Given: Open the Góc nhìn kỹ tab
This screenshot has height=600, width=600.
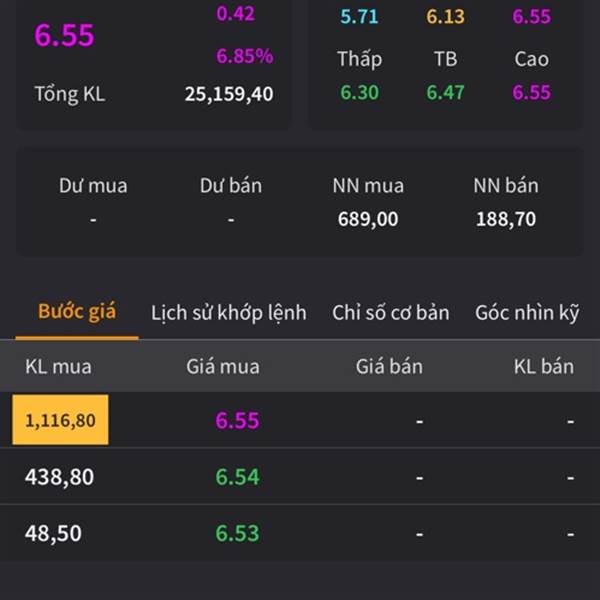Looking at the screenshot, I should [x=527, y=313].
